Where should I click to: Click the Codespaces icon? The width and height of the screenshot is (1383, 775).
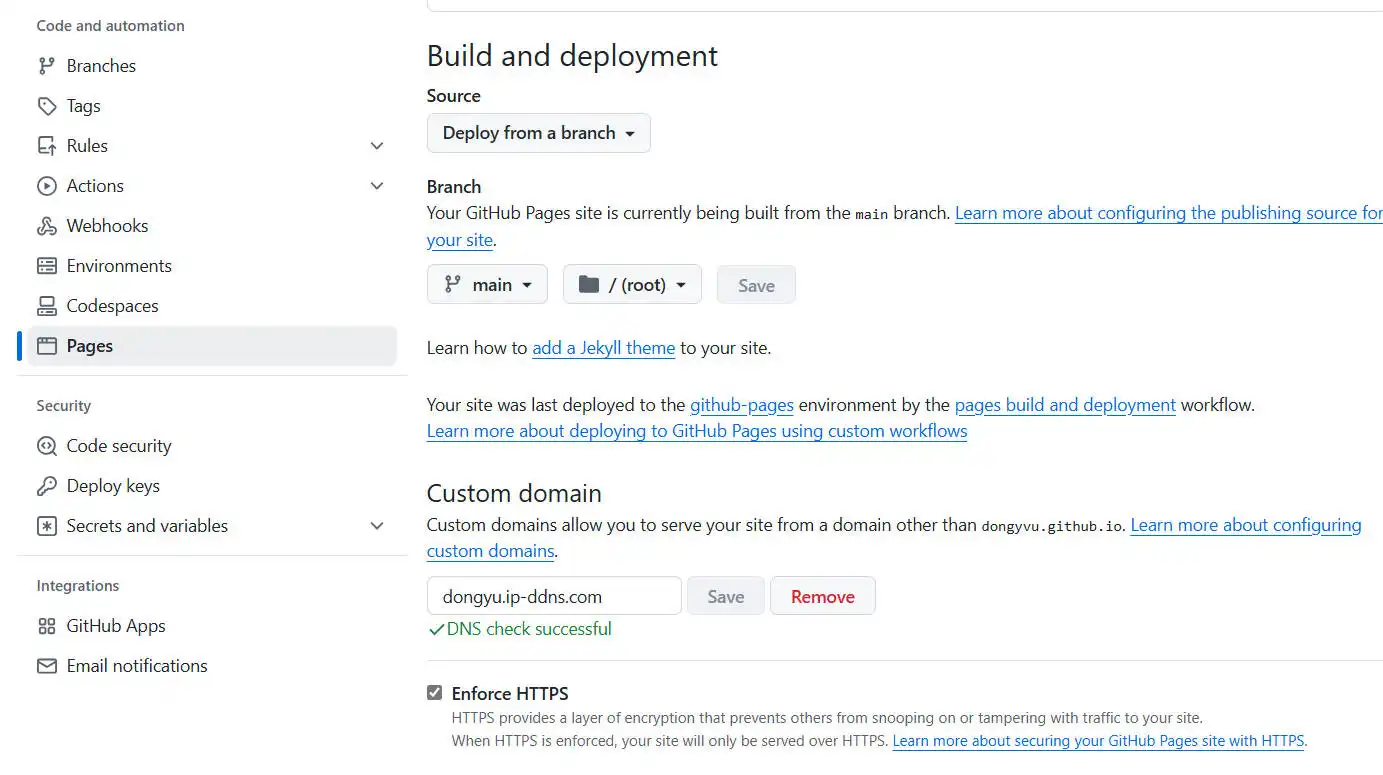[46, 306]
